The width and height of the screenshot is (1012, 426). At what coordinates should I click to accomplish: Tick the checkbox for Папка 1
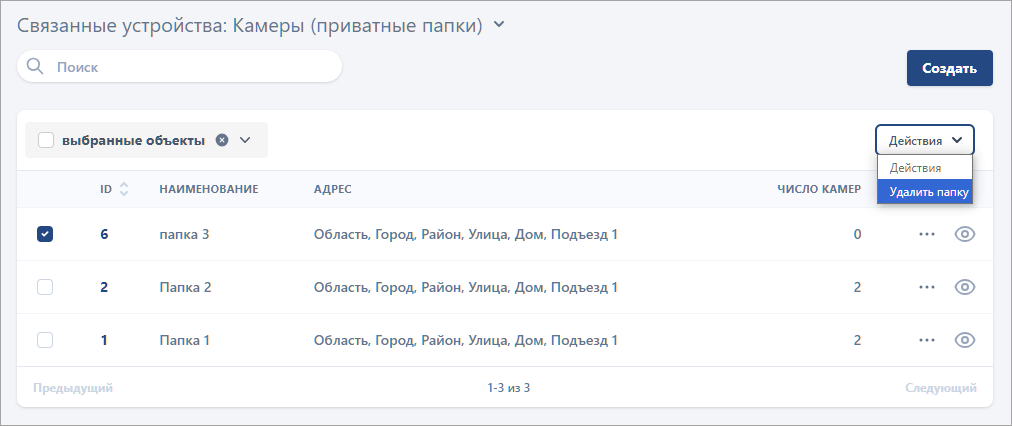pos(45,340)
